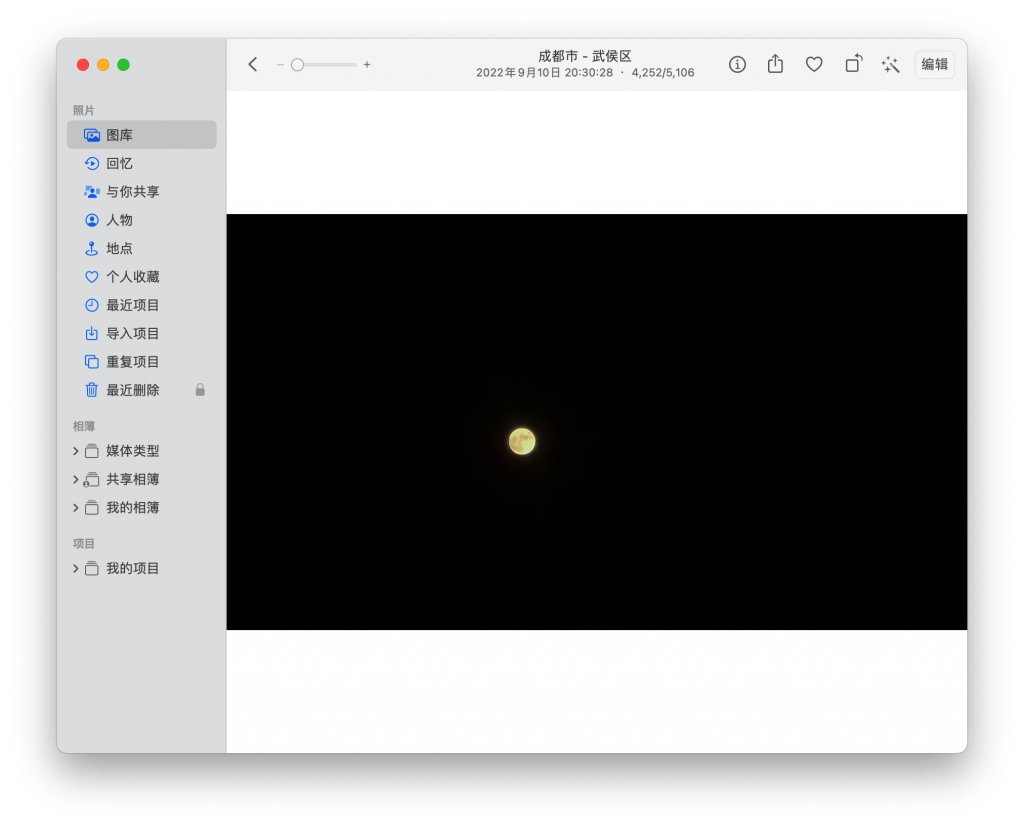1024x828 pixels.
Task: Open 导入项目 imports
Action: pos(142,334)
